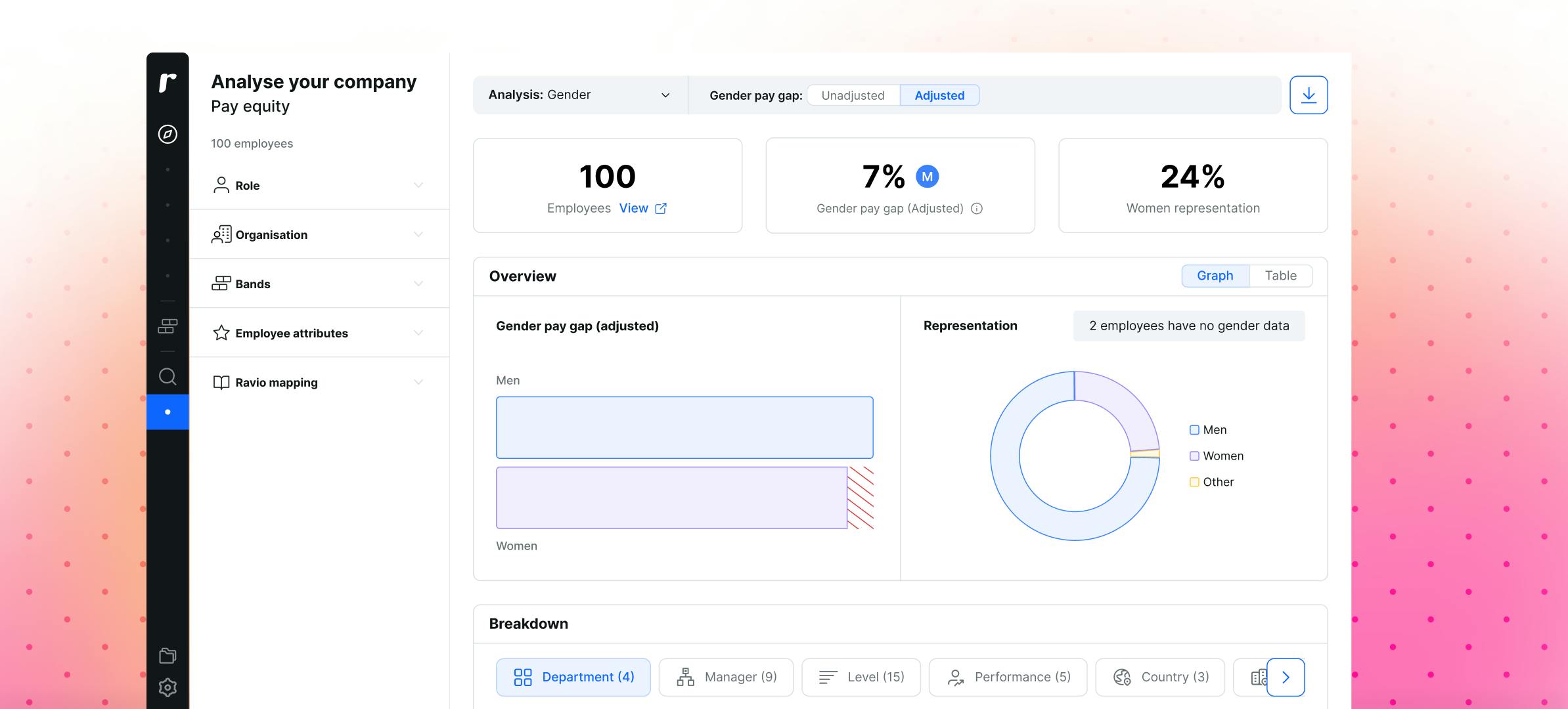Click the compass explore icon in sidebar
This screenshot has height=709, width=1568.
point(168,134)
